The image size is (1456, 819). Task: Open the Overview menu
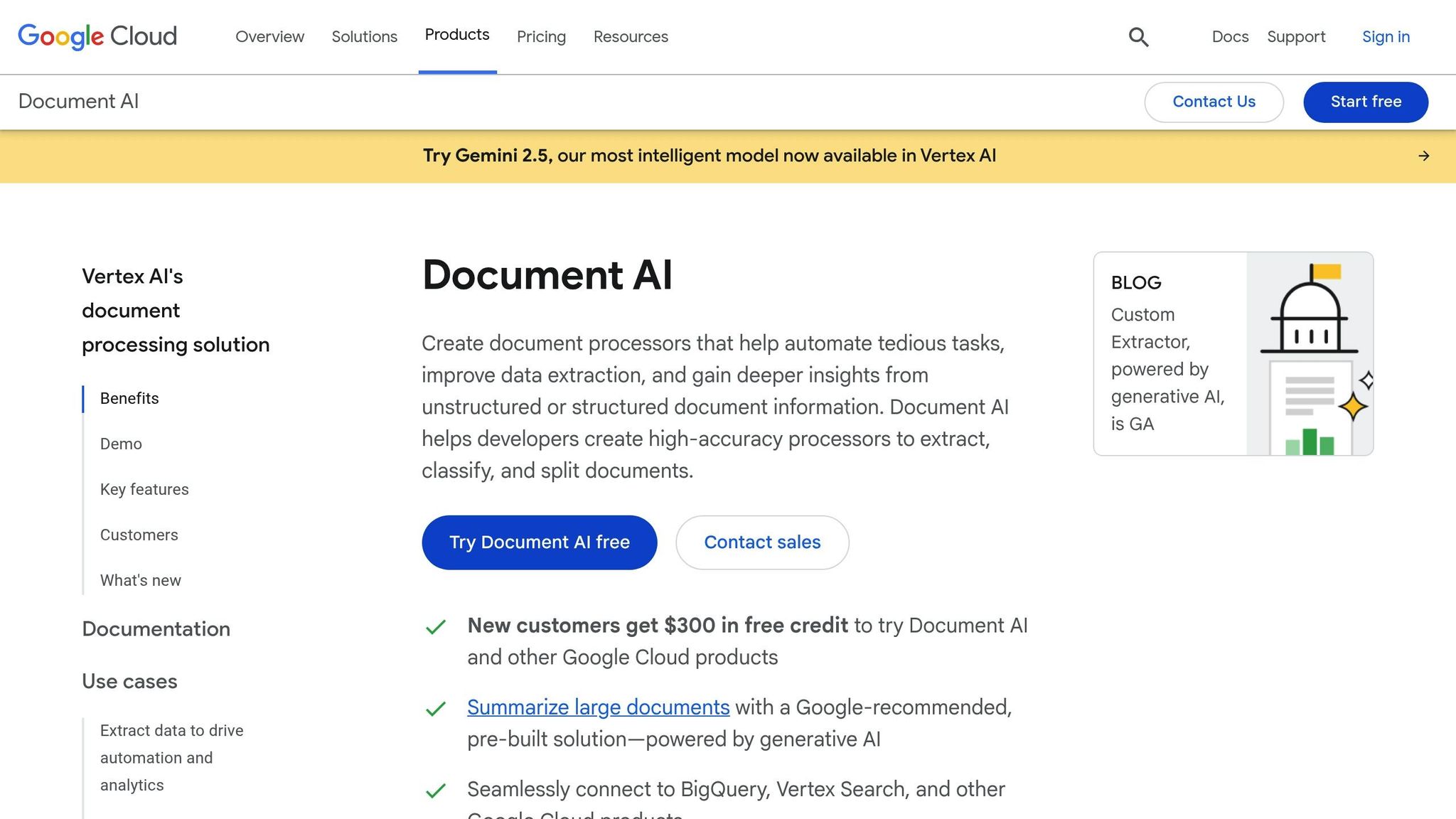pyautogui.click(x=269, y=37)
